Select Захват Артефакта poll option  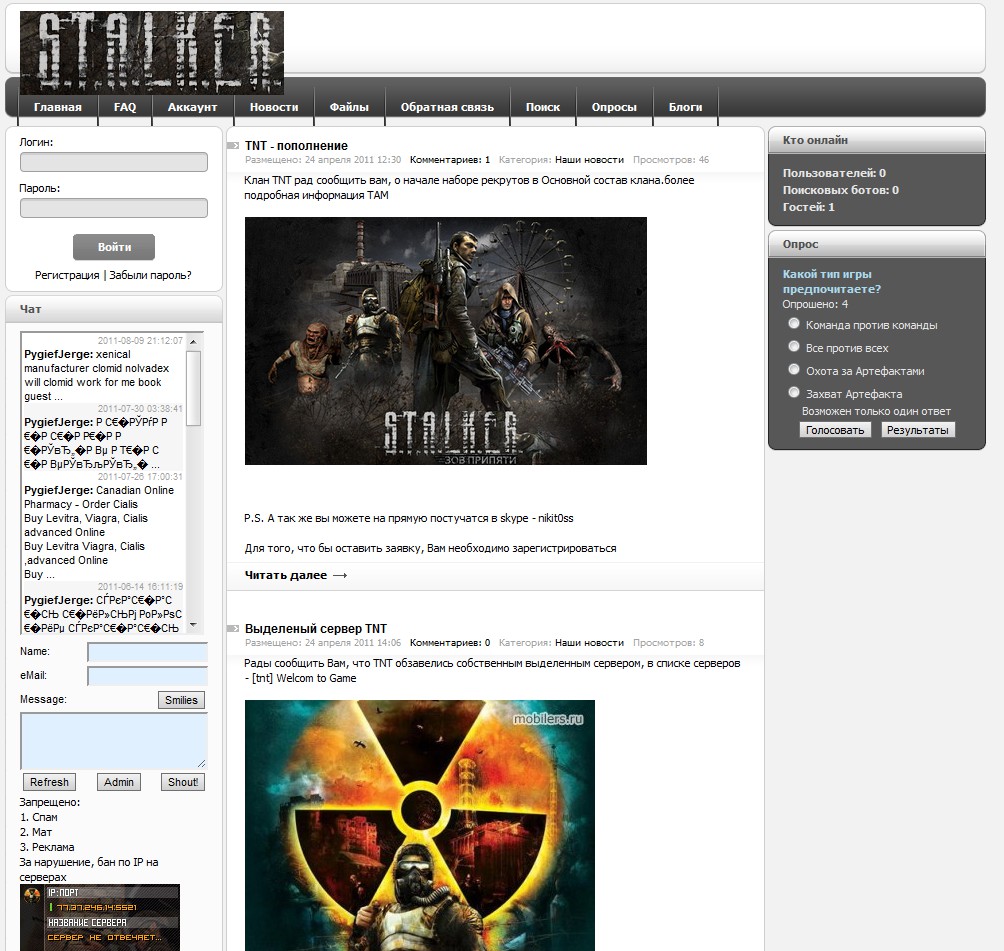coord(794,393)
